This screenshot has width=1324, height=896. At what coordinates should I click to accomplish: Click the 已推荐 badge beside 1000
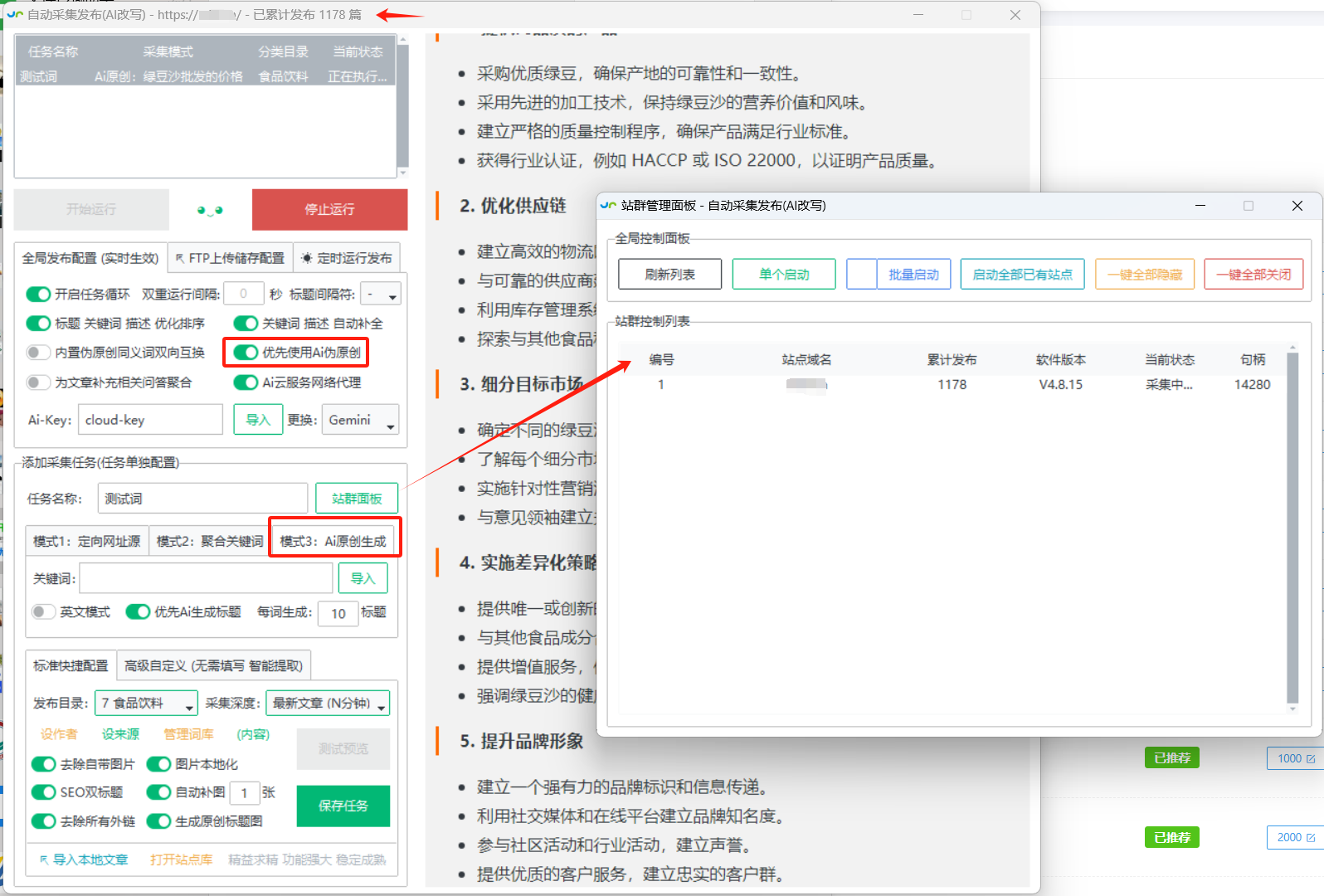click(1172, 757)
